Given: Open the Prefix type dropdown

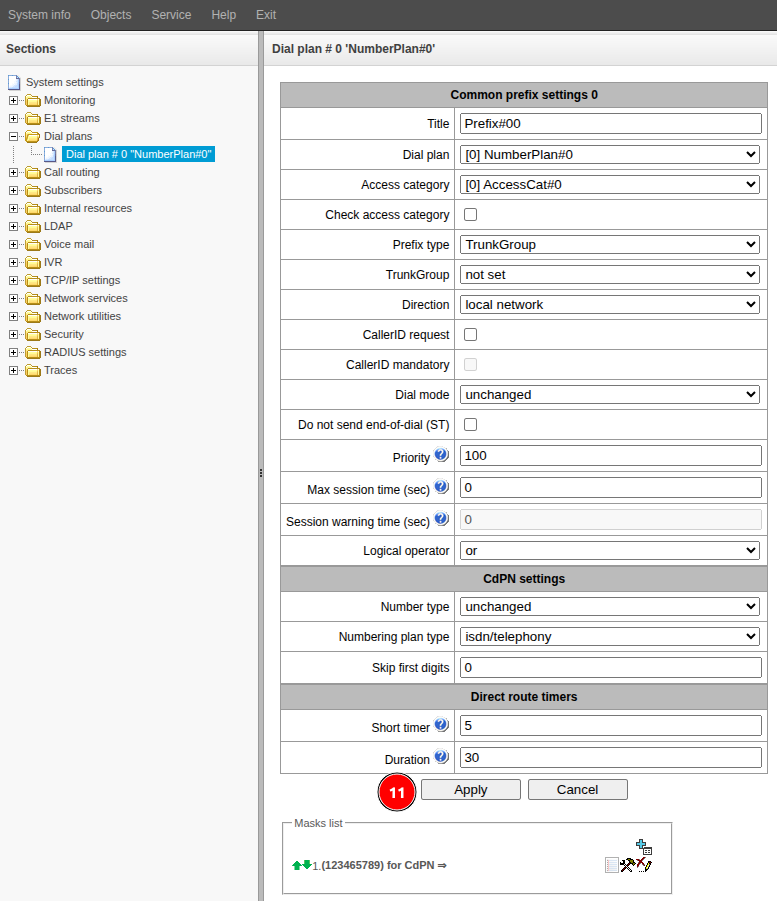Looking at the screenshot, I should (610, 245).
